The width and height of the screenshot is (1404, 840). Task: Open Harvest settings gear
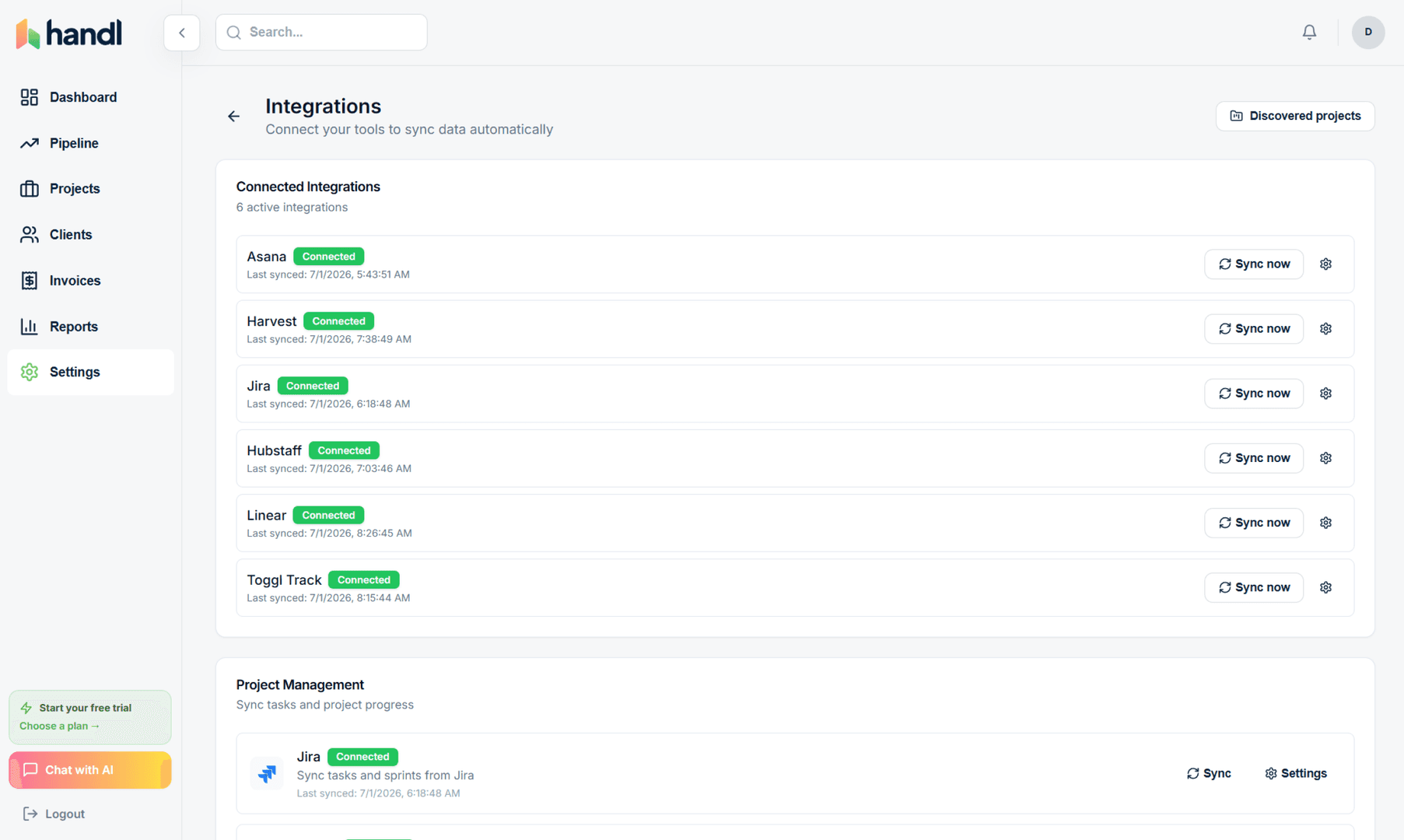[x=1325, y=328]
